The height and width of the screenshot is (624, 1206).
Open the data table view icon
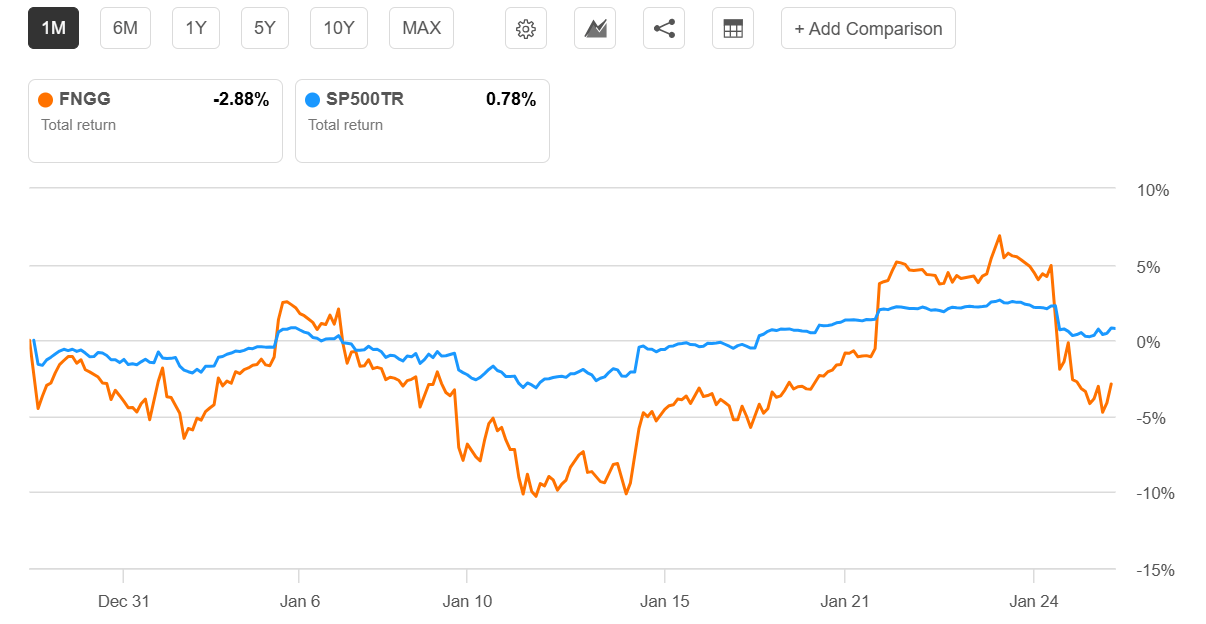733,28
